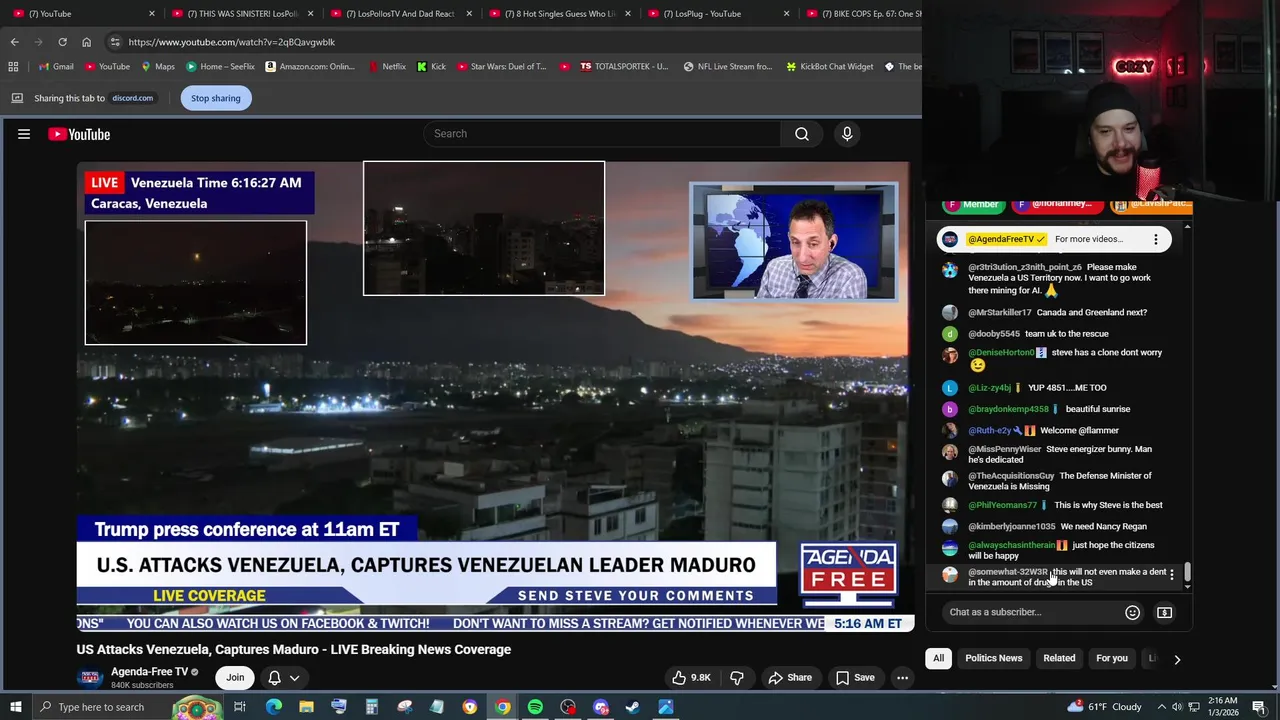1280x720 pixels.
Task: Click @MrStarkiller17 username in chat
Action: (x=999, y=312)
